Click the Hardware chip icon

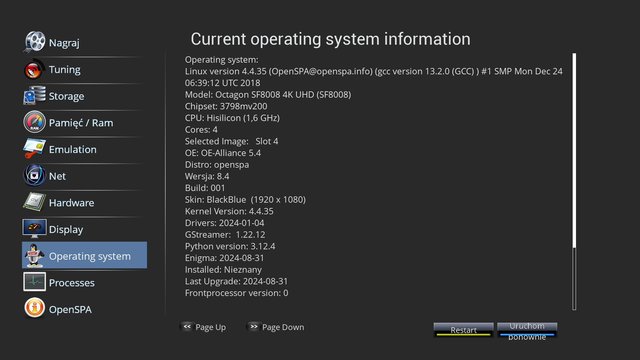point(34,202)
